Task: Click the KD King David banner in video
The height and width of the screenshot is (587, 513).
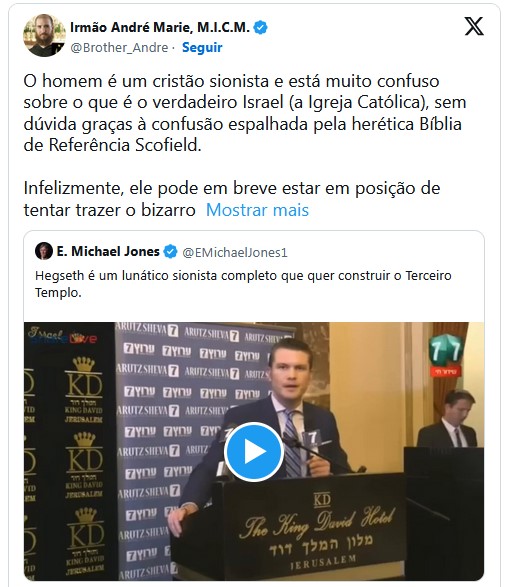Action: 69,451
